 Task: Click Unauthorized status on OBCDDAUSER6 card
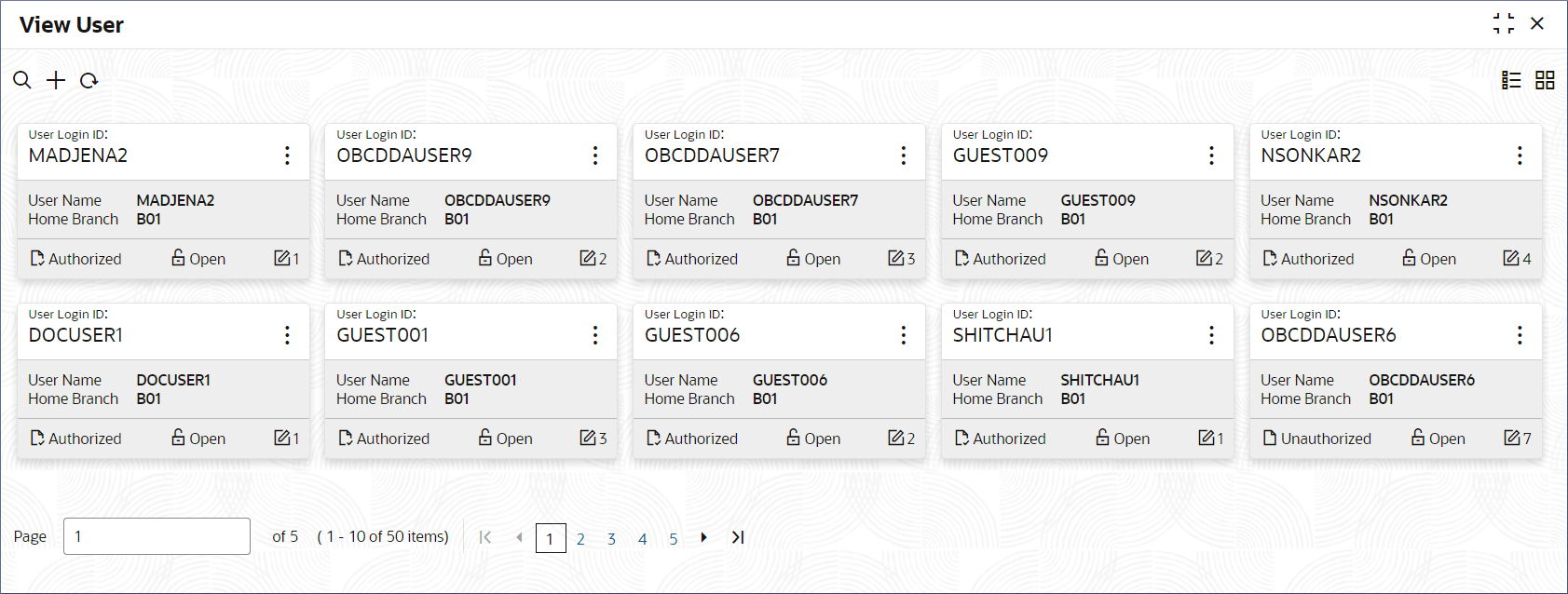tap(1326, 439)
